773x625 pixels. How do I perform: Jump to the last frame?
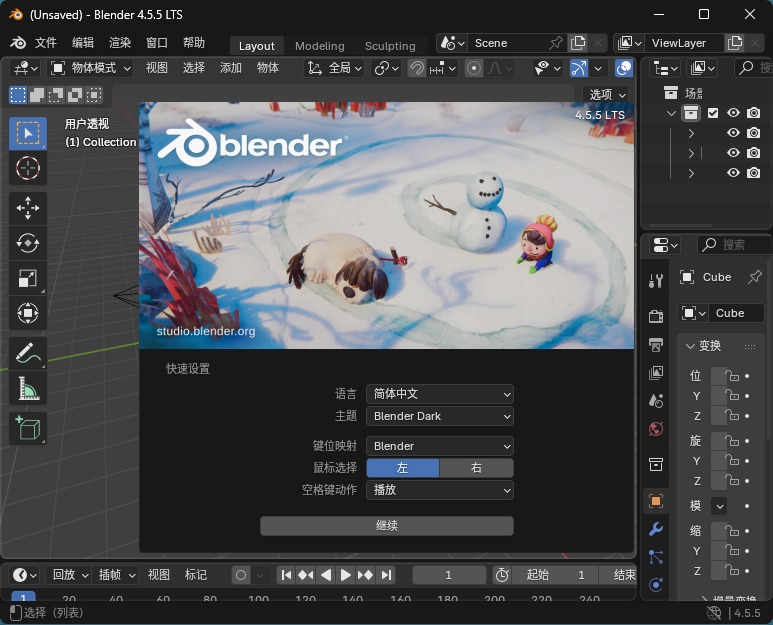click(386, 575)
